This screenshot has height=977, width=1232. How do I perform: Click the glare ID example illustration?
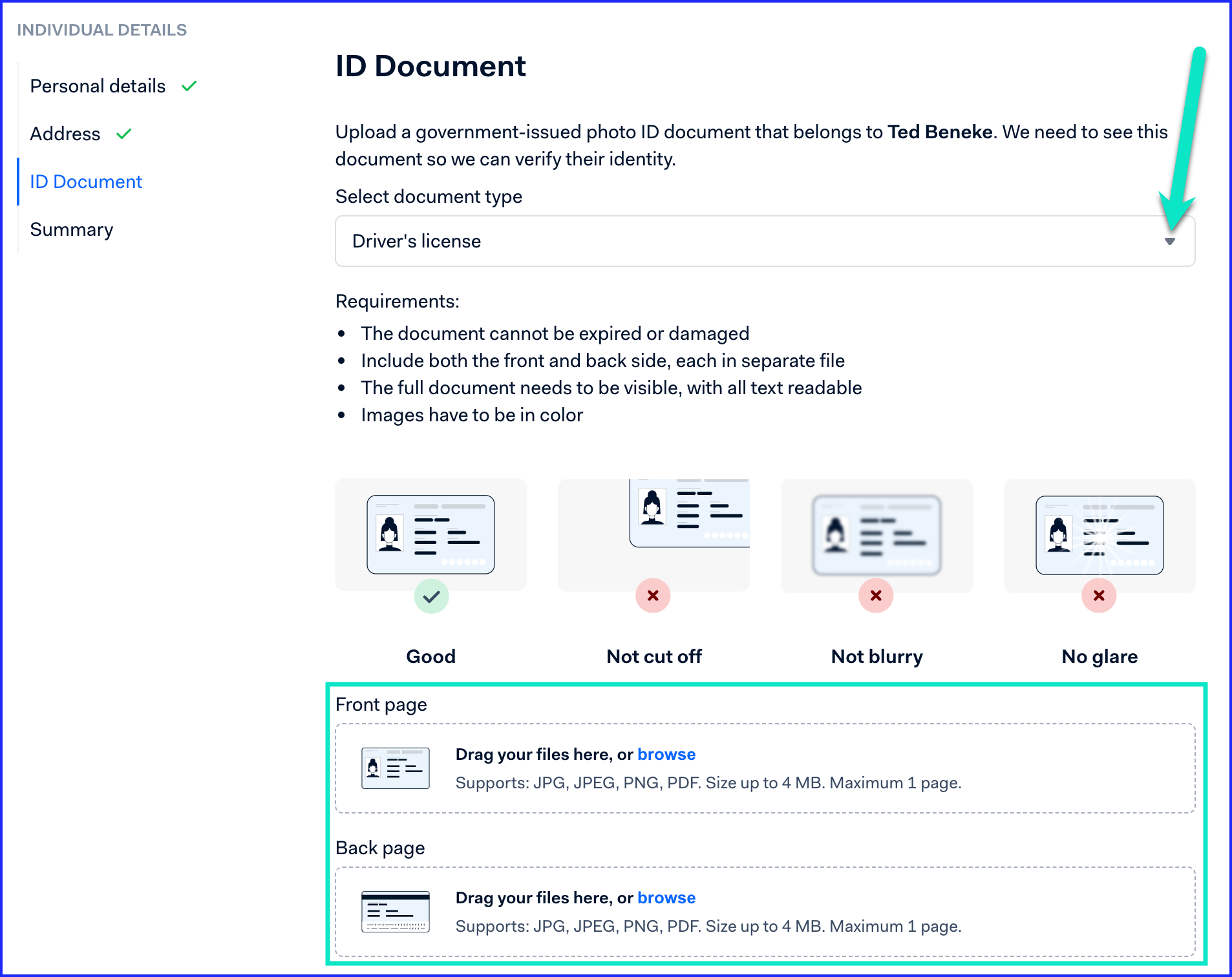(x=1099, y=535)
